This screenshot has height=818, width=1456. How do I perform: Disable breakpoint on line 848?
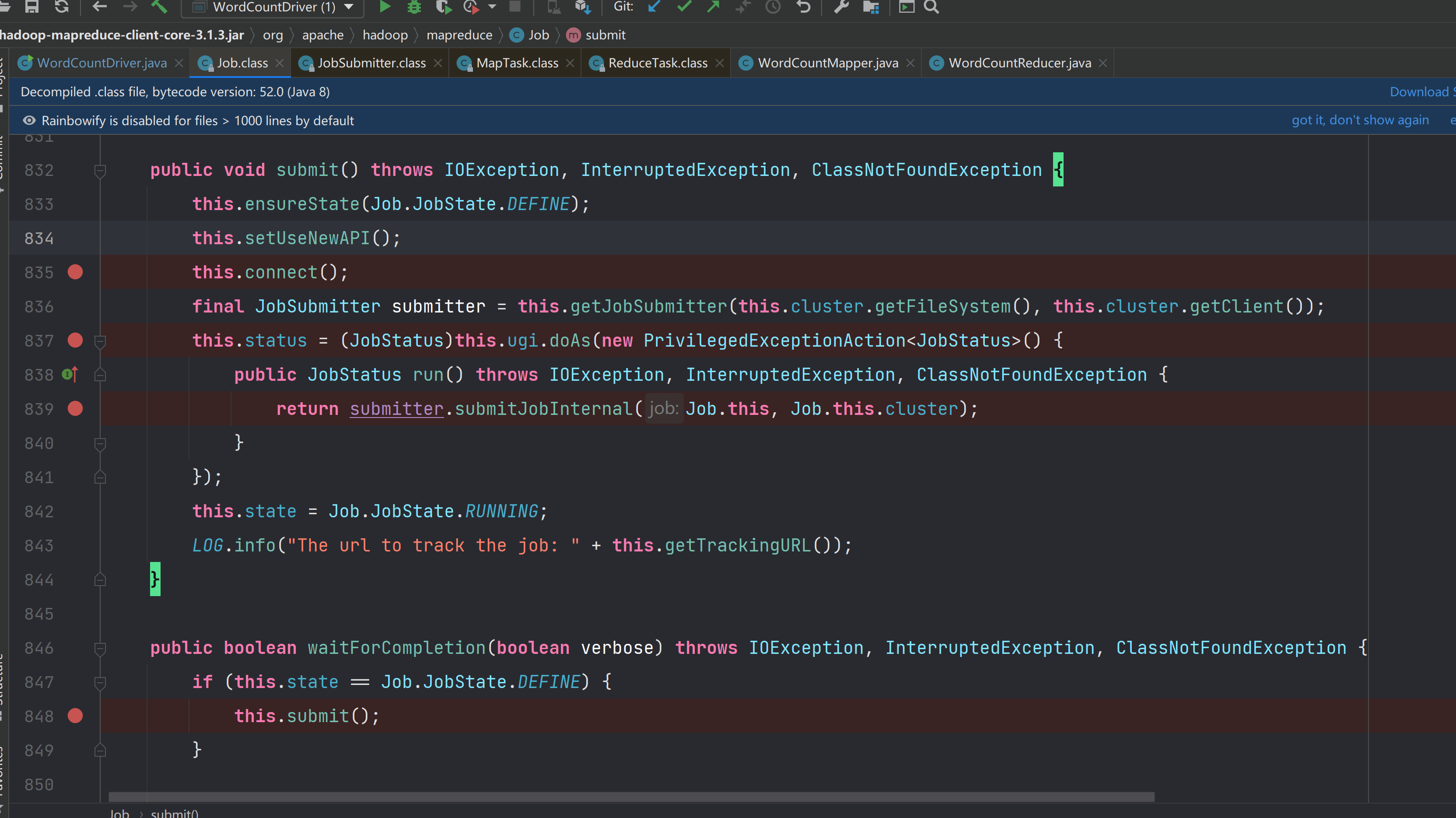click(x=75, y=716)
